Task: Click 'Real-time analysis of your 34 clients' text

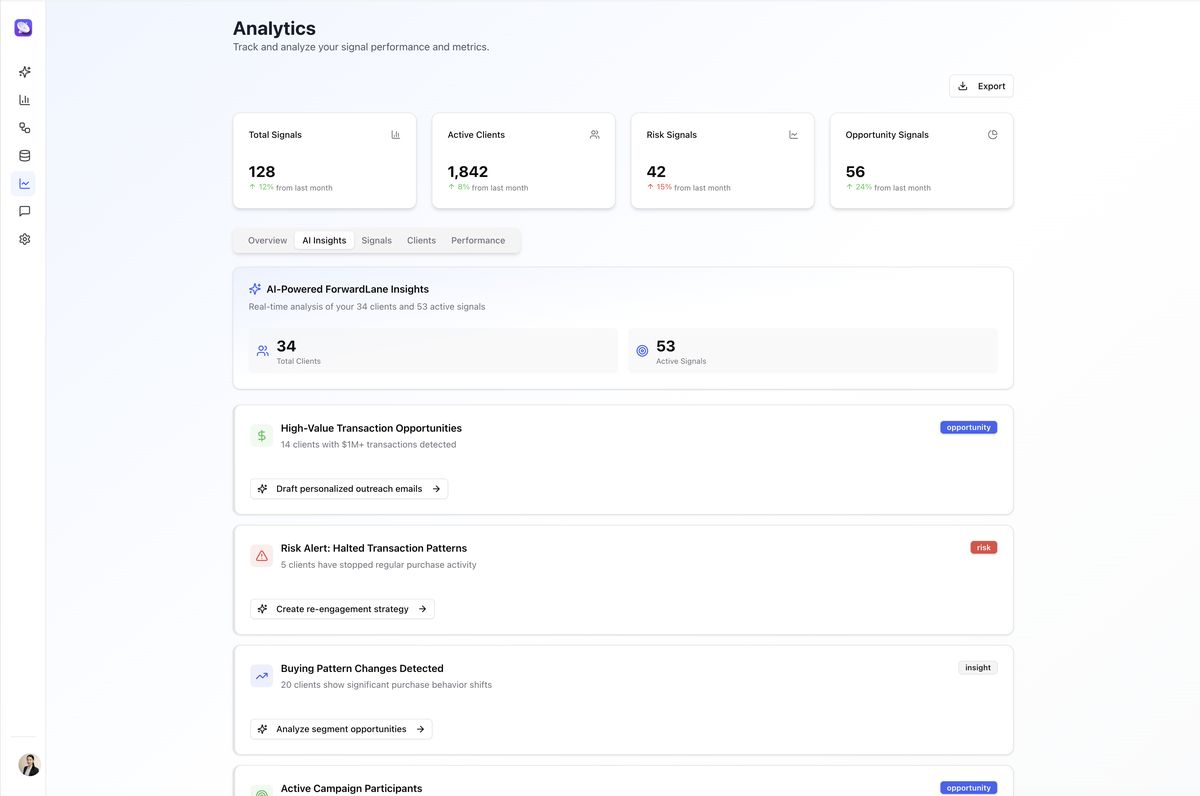Action: pyautogui.click(x=367, y=307)
